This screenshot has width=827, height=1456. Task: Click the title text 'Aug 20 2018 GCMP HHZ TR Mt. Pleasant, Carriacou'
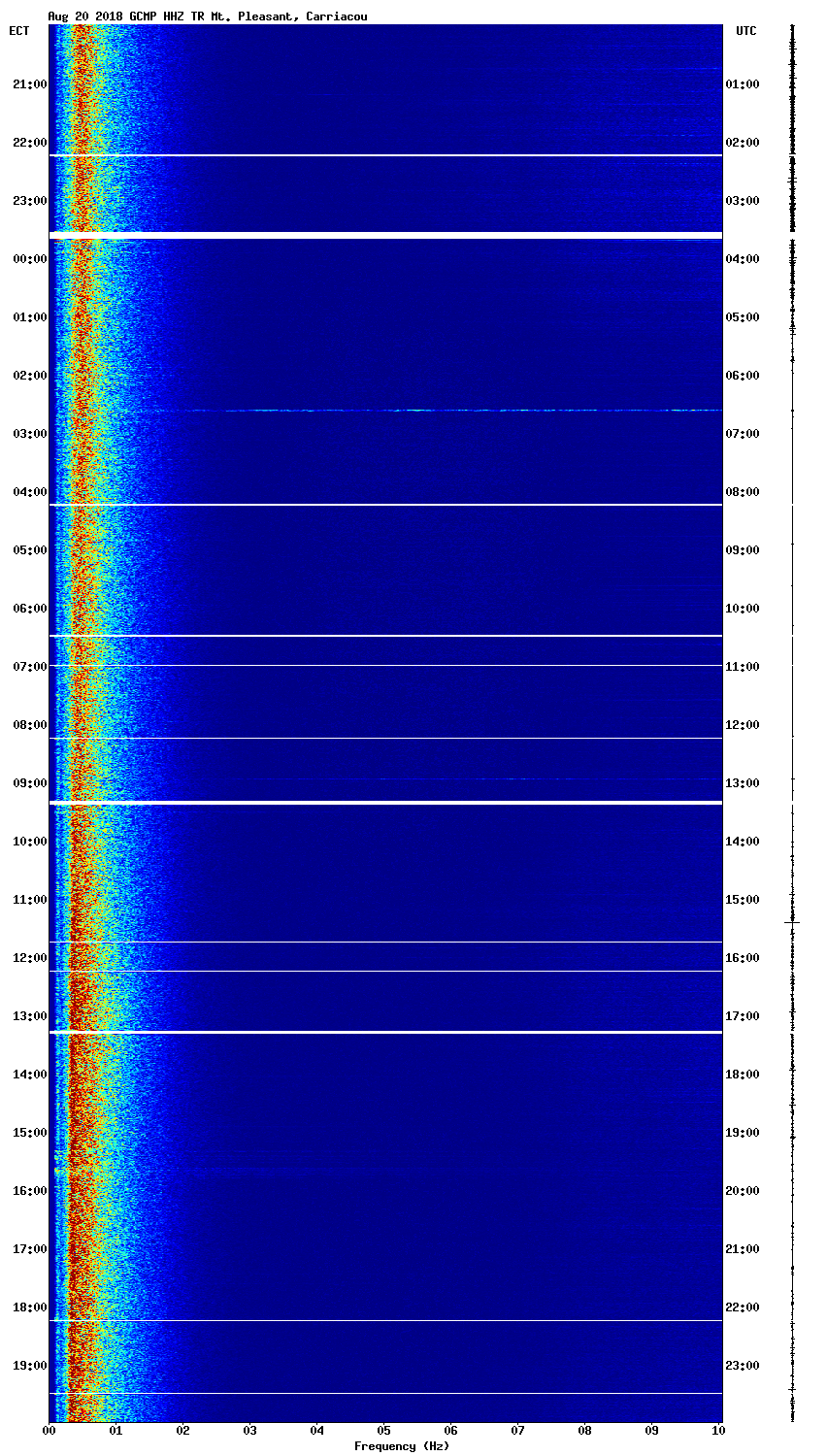[208, 17]
